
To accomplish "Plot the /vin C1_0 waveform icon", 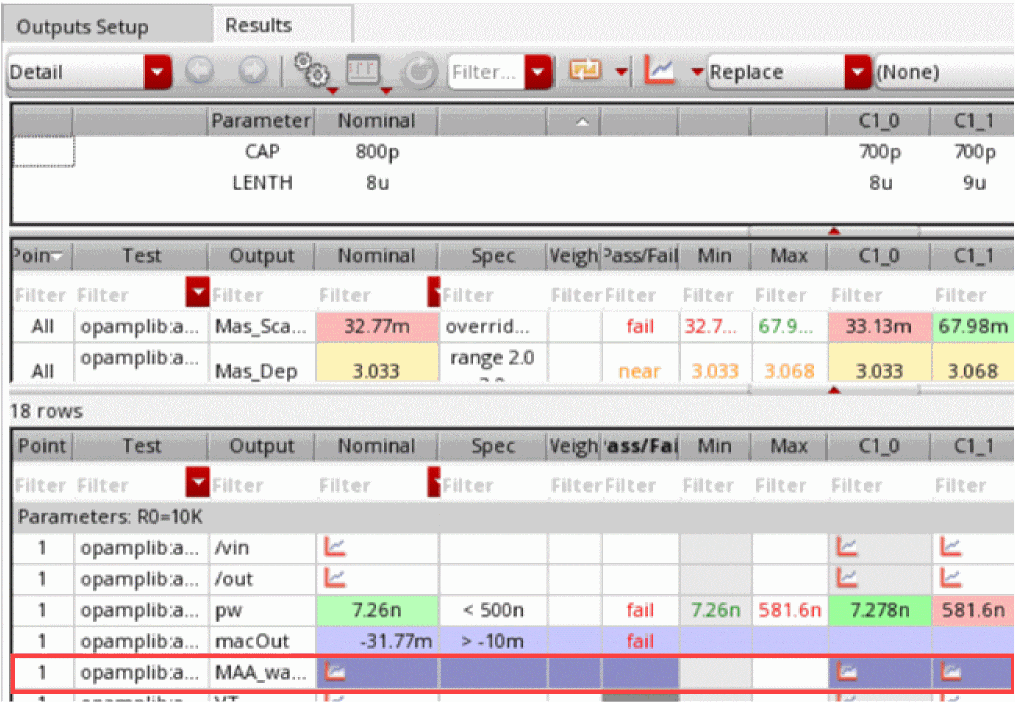I will [847, 547].
